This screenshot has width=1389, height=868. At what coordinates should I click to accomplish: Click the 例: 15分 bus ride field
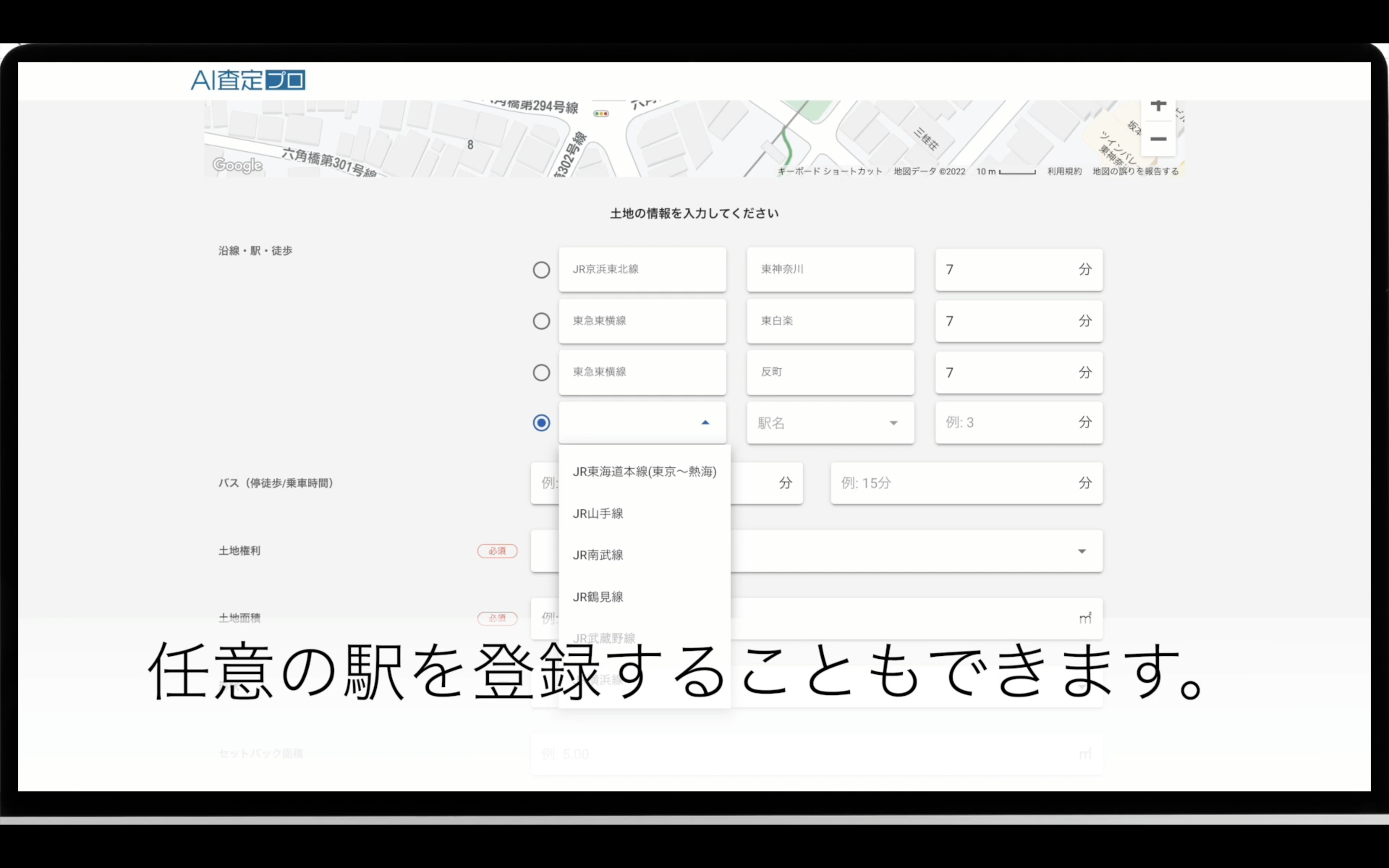pyautogui.click(x=967, y=483)
